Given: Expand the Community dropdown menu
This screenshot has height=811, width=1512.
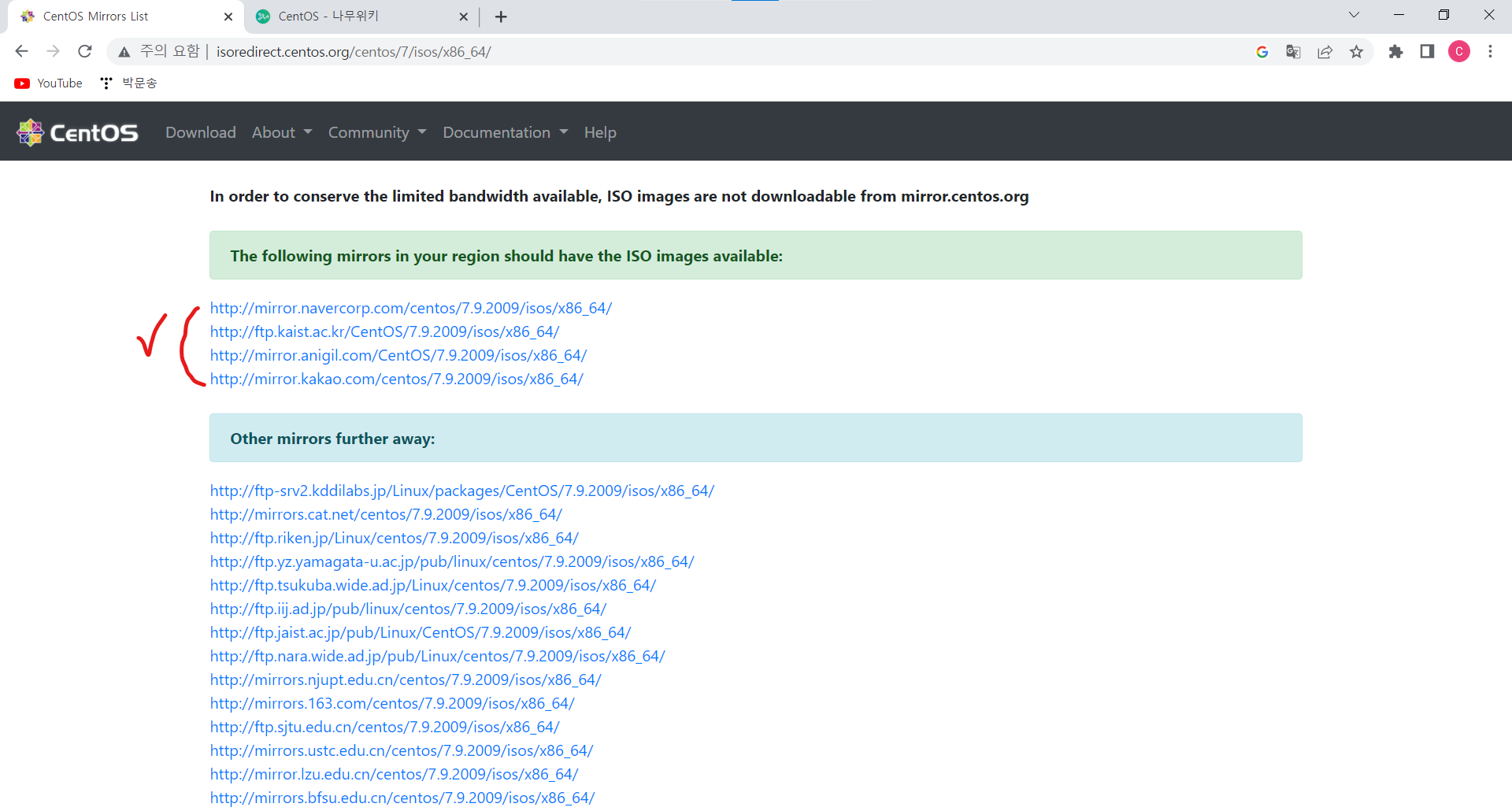Looking at the screenshot, I should [x=377, y=132].
